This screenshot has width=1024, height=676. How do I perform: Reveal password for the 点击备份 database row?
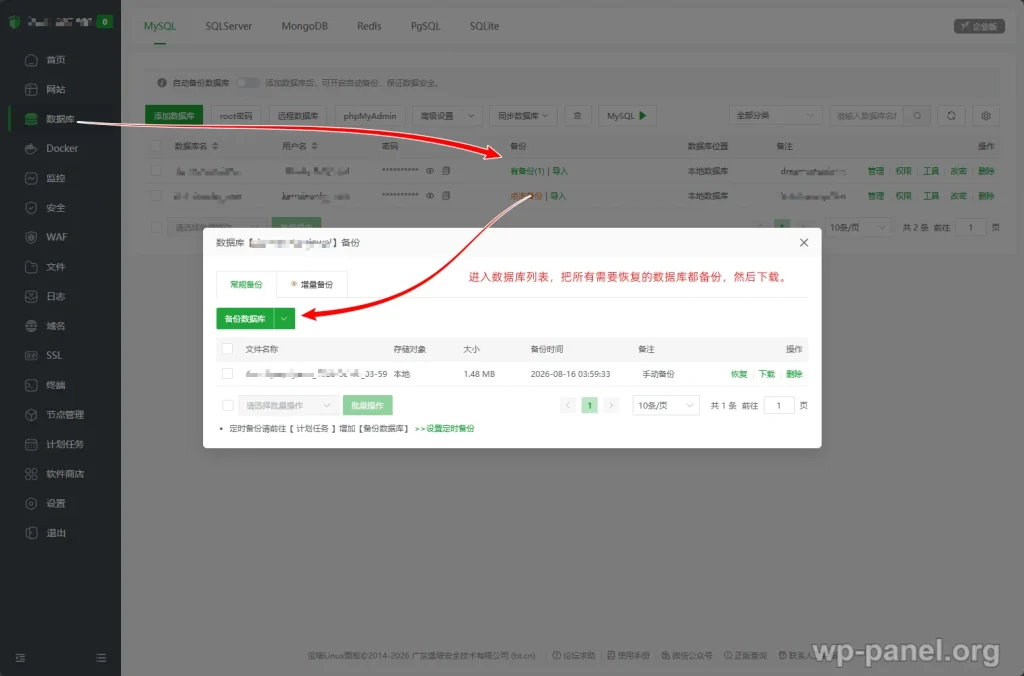(x=430, y=195)
